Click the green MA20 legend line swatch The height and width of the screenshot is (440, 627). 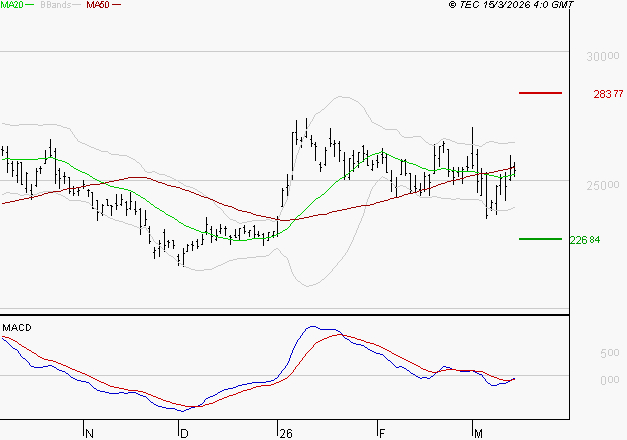tap(29, 5)
